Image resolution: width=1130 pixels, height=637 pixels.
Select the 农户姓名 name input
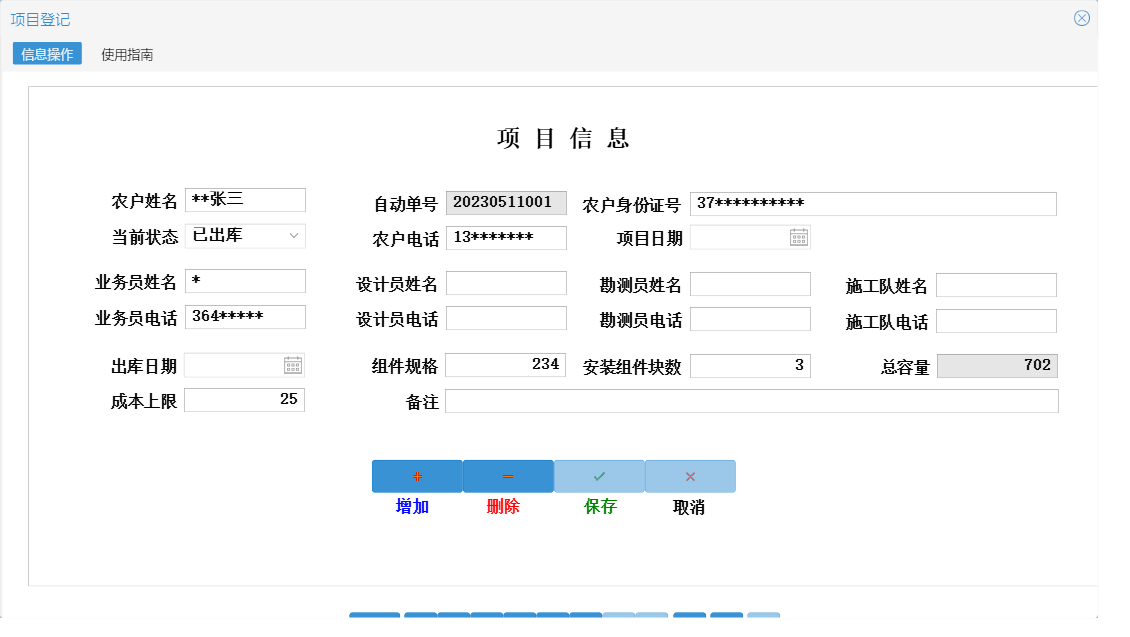click(x=245, y=199)
